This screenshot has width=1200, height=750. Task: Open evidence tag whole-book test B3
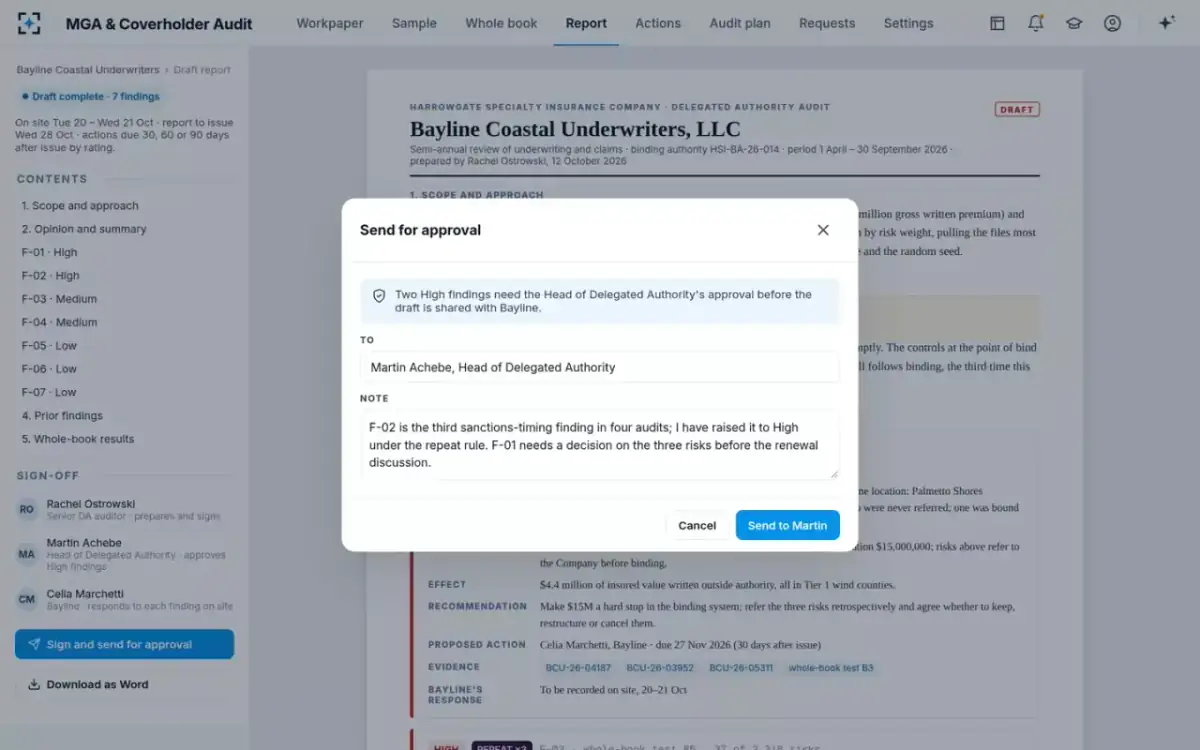[831, 667]
